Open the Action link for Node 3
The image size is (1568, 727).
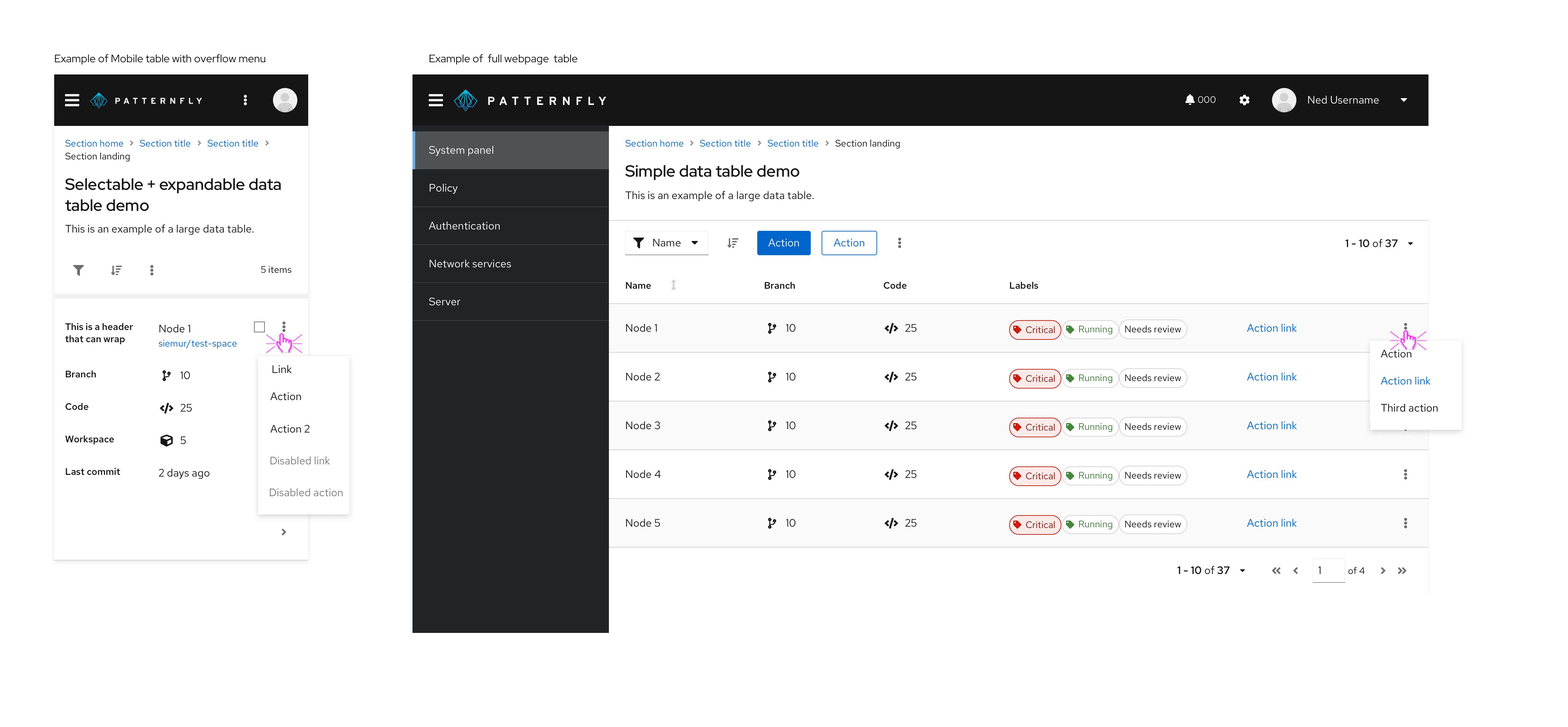pos(1271,426)
